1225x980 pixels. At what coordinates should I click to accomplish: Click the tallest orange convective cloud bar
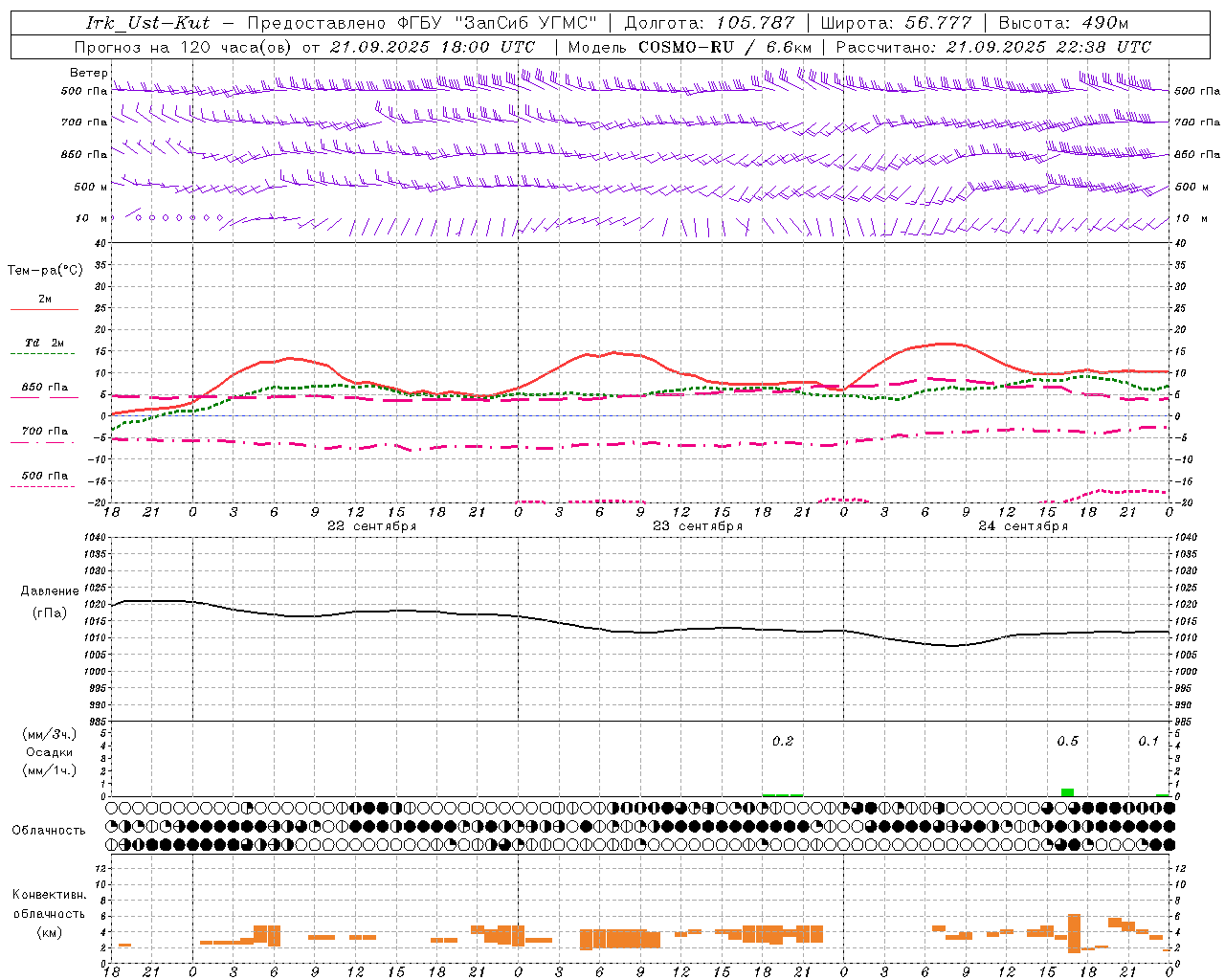pyautogui.click(x=1074, y=933)
